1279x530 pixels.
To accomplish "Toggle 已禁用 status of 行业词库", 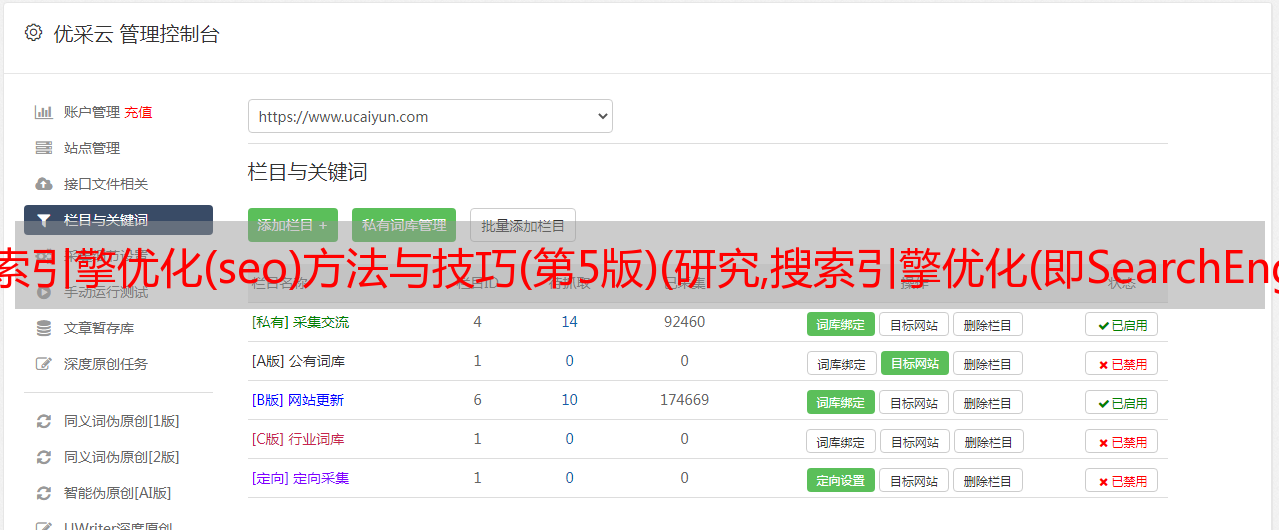I will (x=1122, y=441).
